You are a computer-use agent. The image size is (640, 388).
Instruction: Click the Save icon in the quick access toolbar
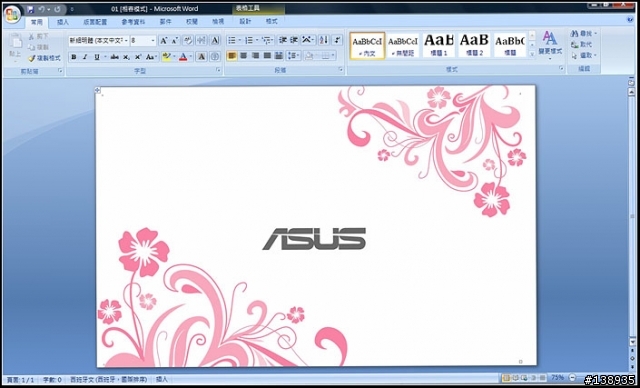coord(30,9)
